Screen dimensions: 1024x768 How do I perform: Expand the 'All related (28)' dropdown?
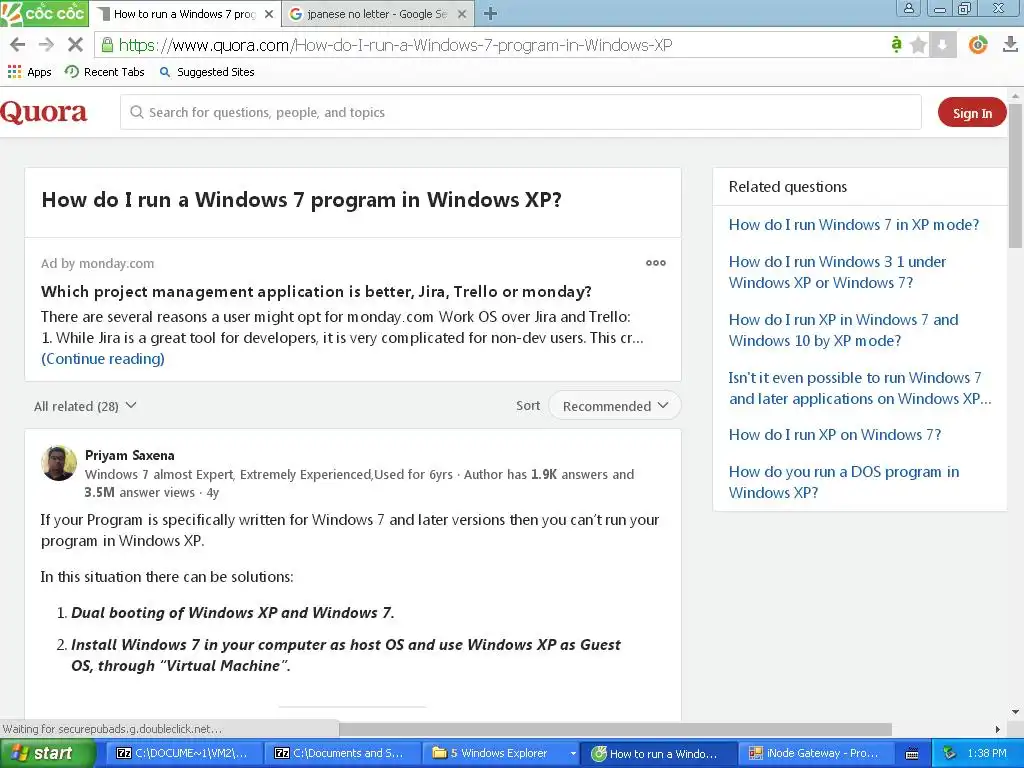(85, 406)
